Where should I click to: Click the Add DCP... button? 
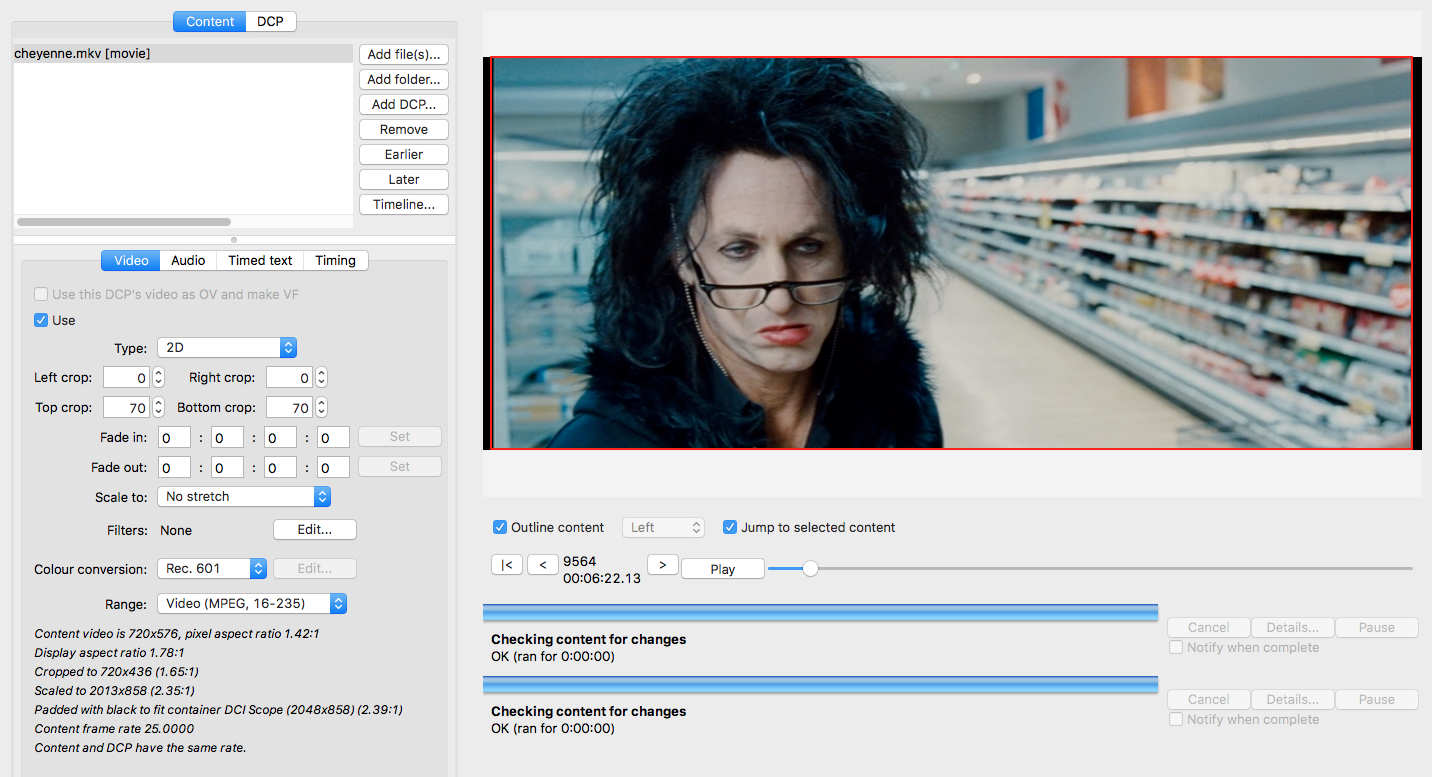point(404,104)
